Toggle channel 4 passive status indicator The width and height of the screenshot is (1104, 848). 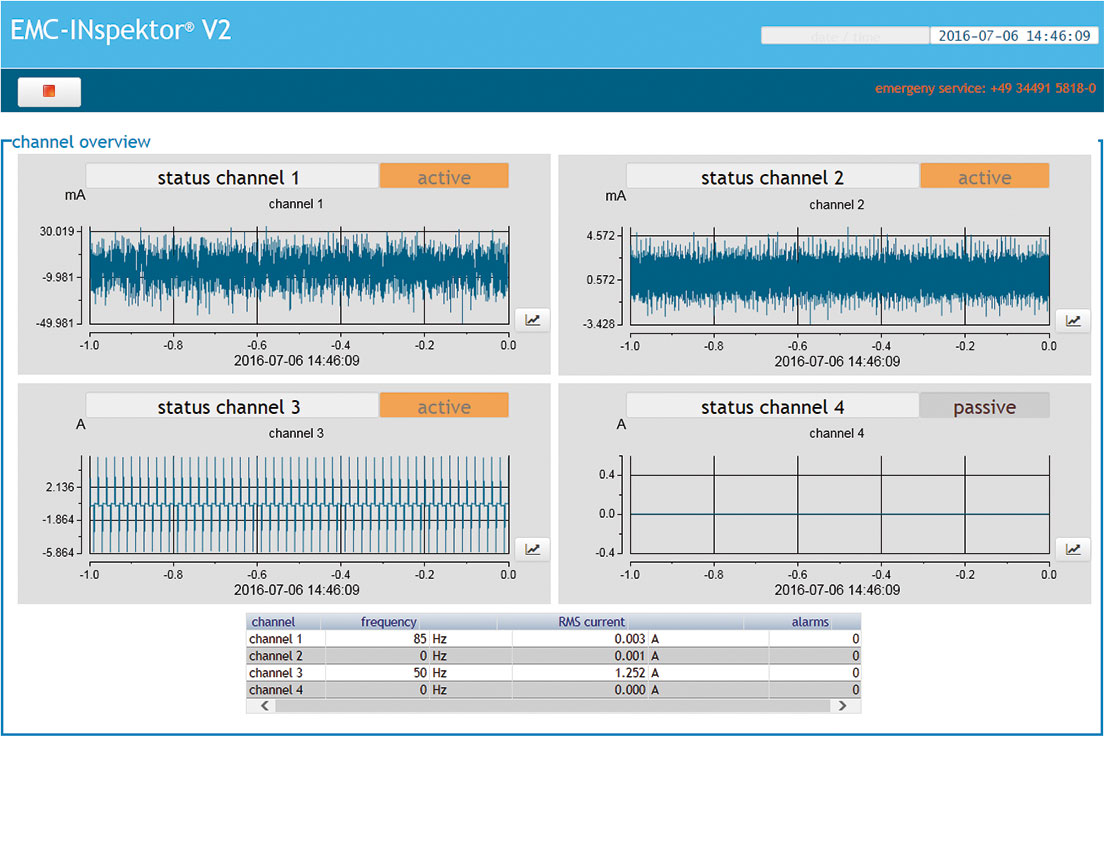(984, 406)
